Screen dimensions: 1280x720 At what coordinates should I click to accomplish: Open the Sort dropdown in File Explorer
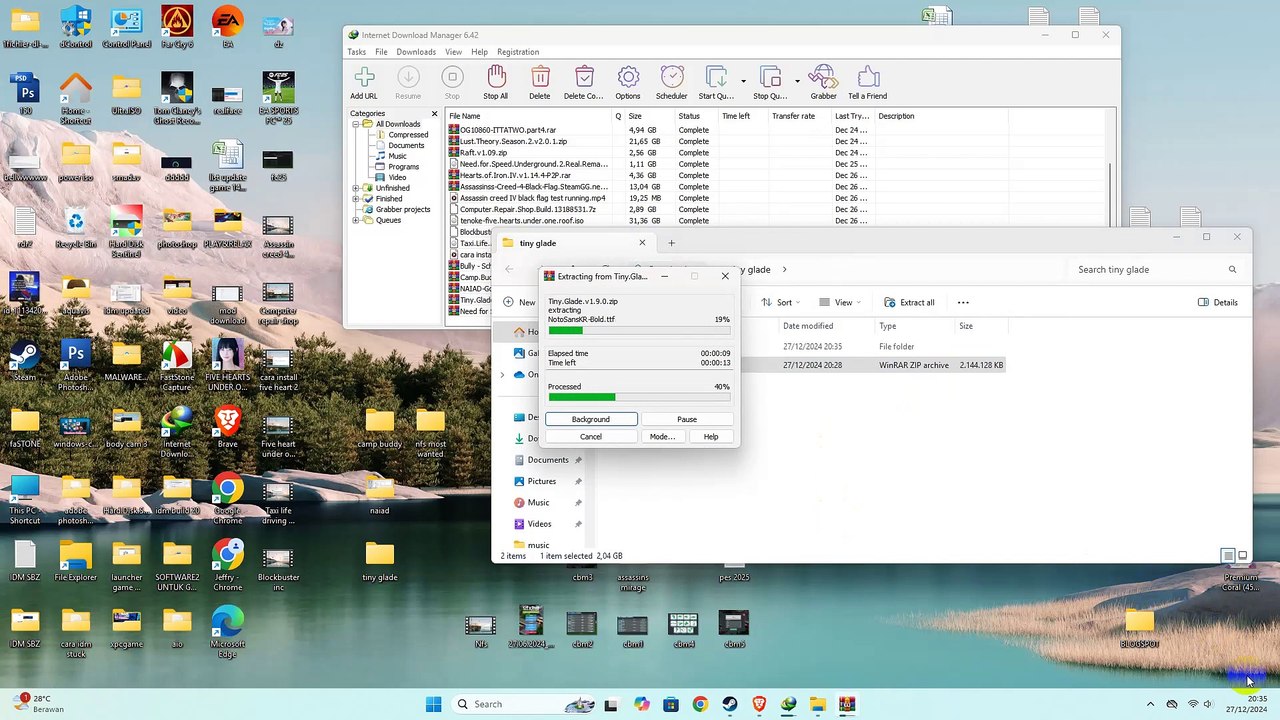783,302
